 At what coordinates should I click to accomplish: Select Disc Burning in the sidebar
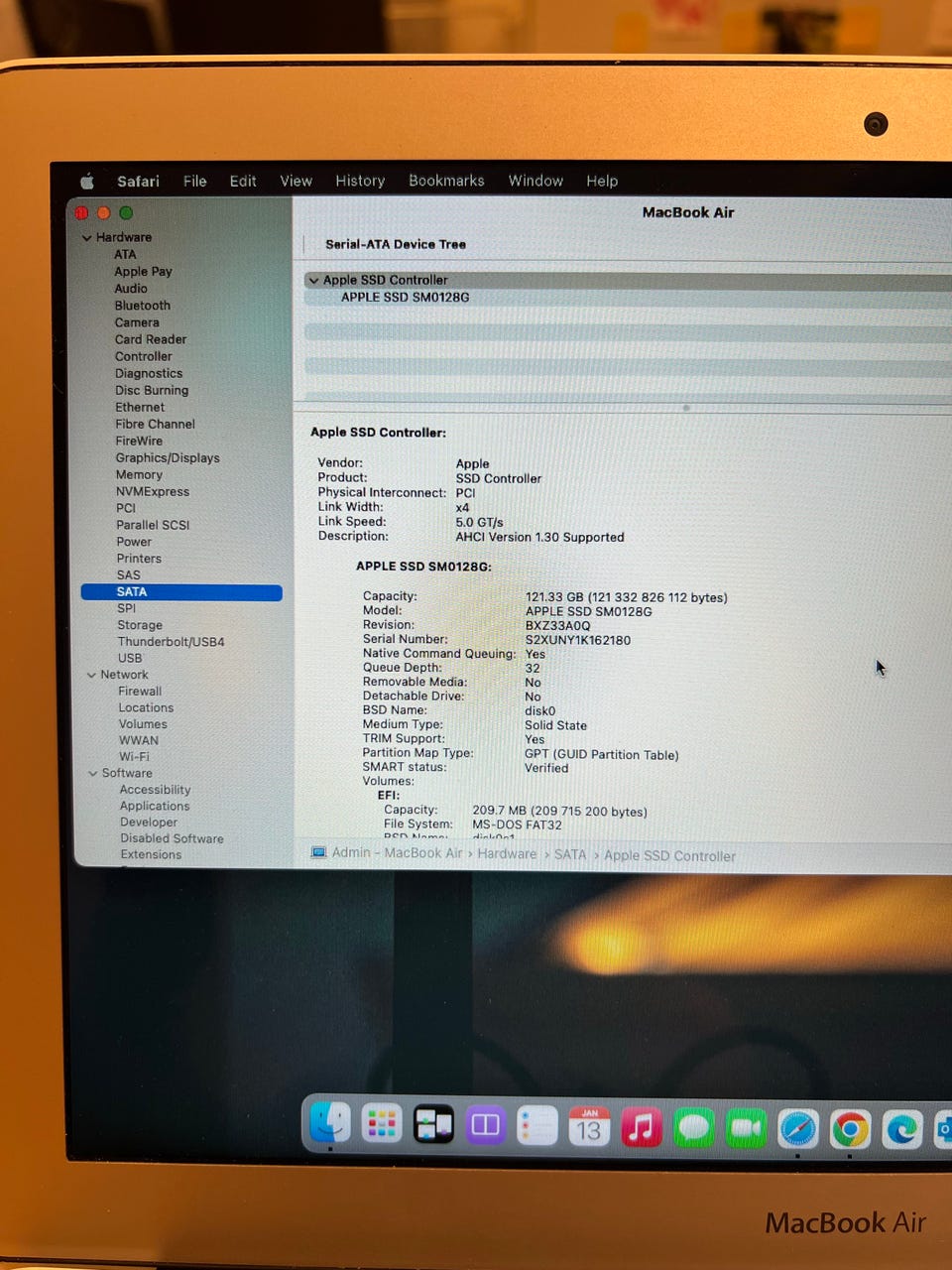click(x=152, y=391)
